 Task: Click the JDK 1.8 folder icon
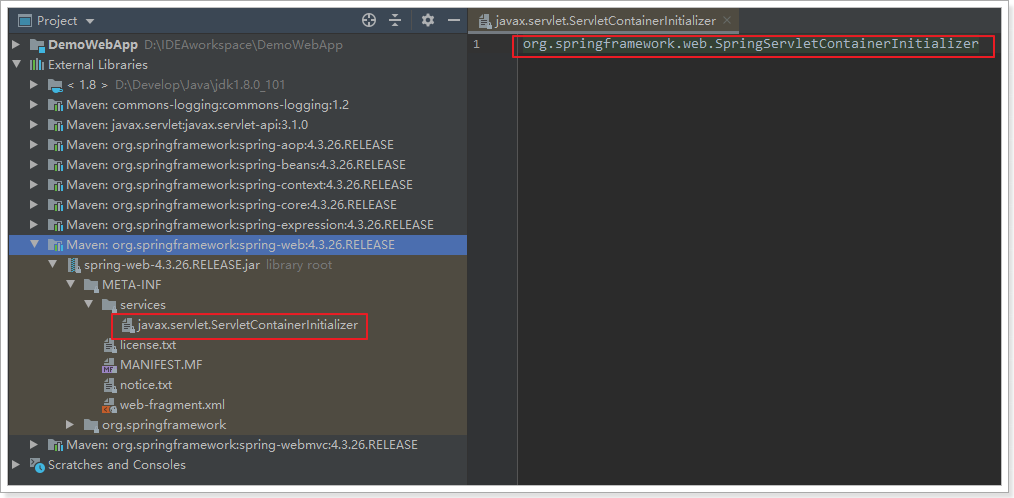point(54,85)
